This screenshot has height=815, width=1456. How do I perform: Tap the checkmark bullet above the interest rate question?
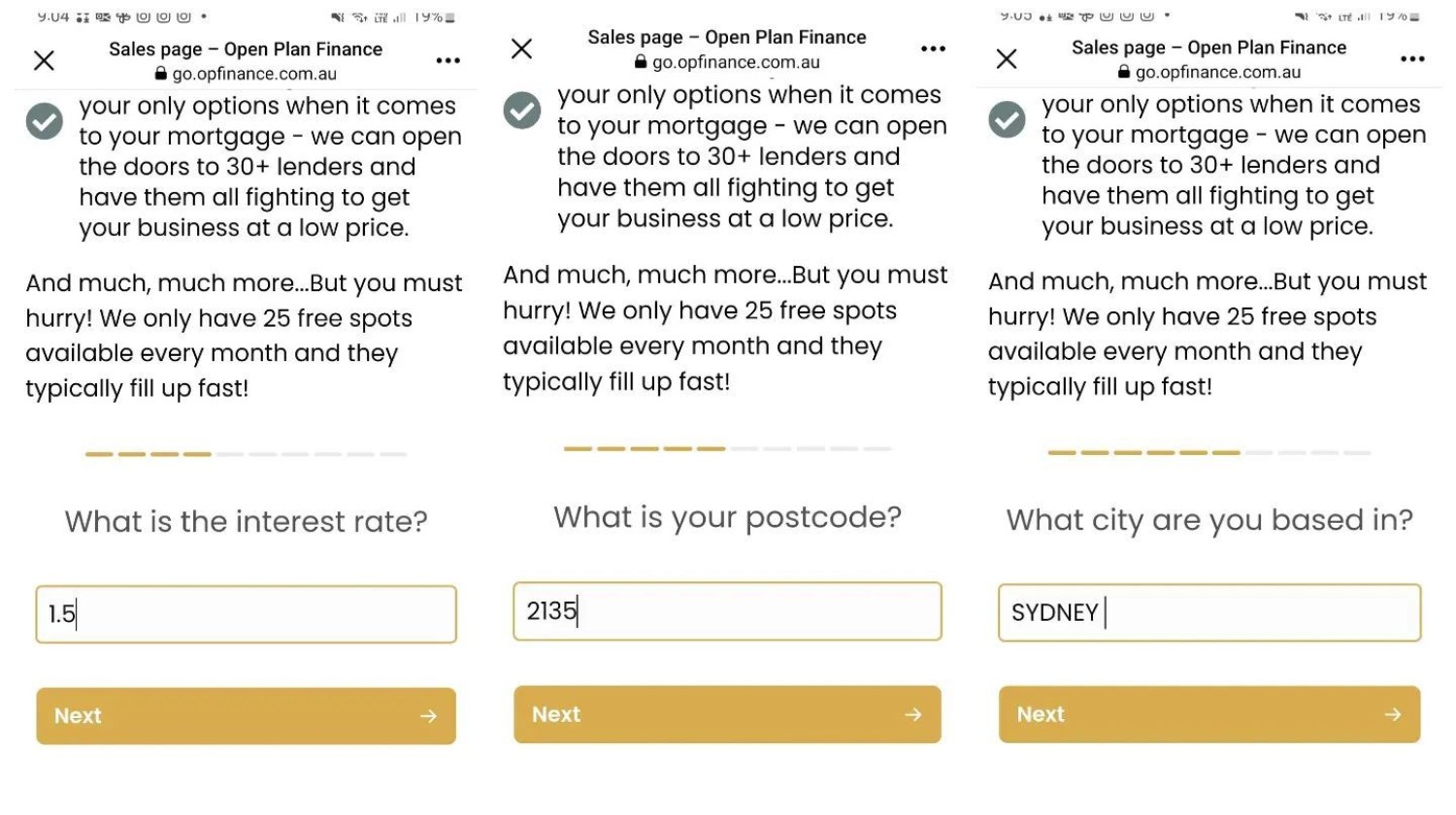point(44,121)
